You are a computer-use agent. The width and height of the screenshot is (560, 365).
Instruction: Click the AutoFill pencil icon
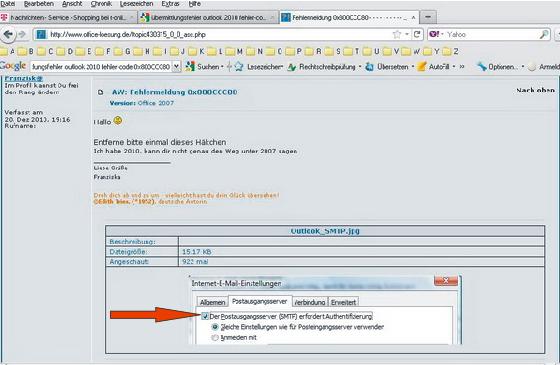click(x=422, y=66)
